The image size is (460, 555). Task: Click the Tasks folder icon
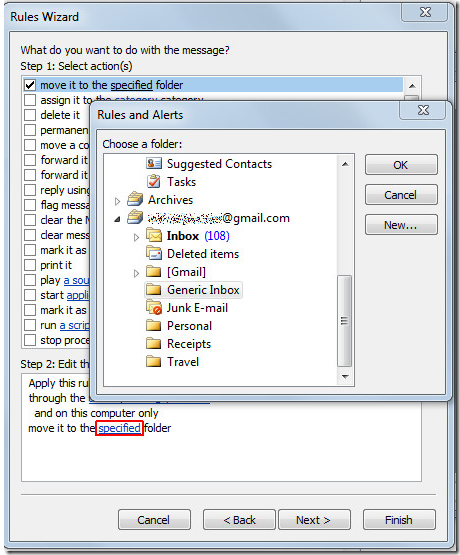point(154,181)
